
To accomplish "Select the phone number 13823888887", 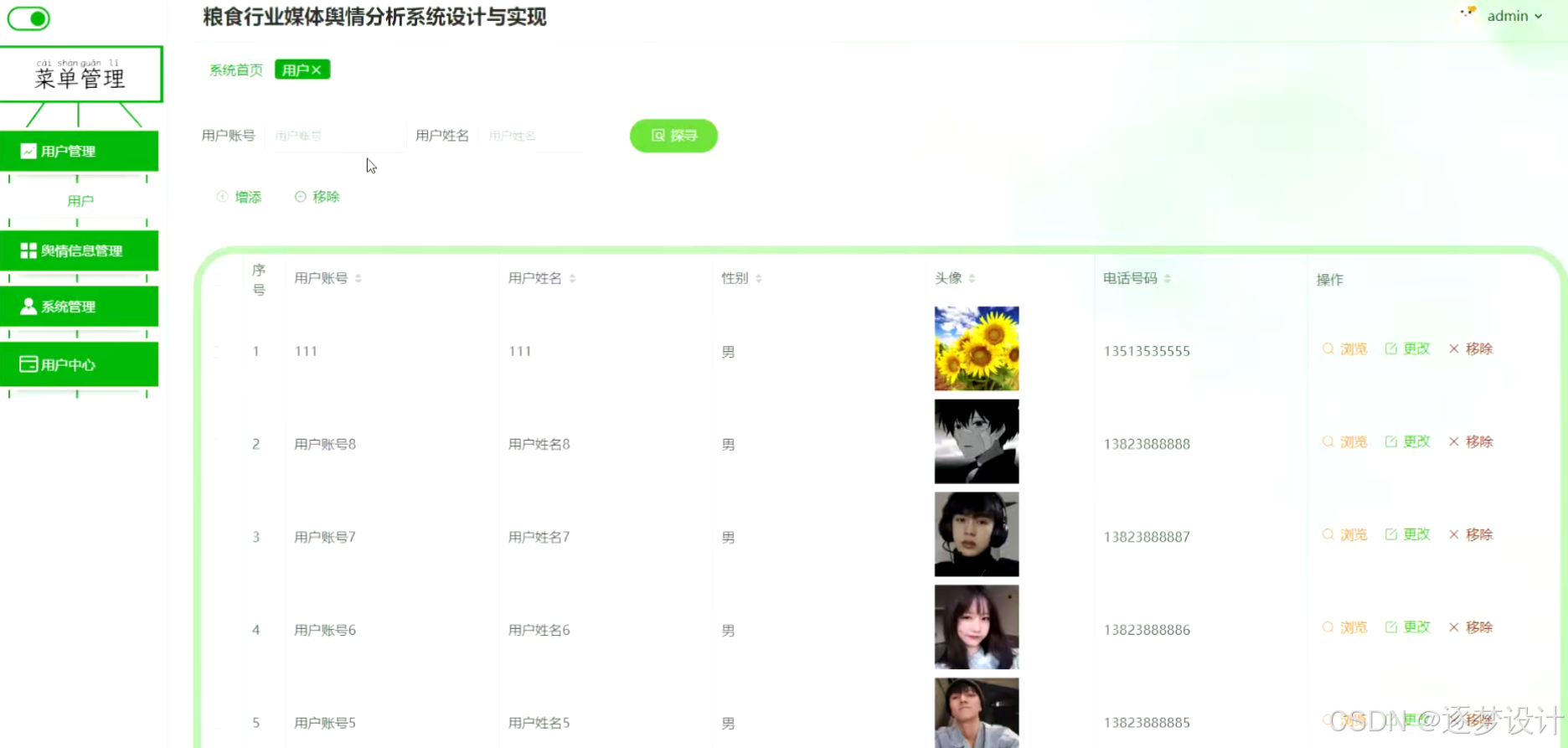I will pos(1147,537).
